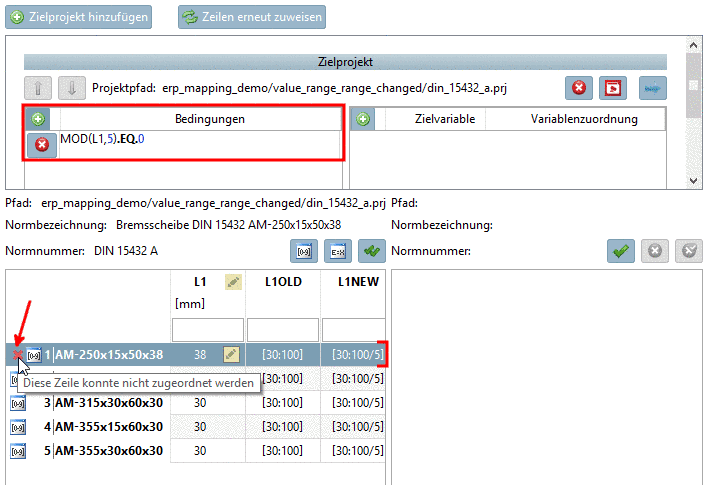
Task: Add a new condition under Bedingungen
Action: (x=37, y=119)
